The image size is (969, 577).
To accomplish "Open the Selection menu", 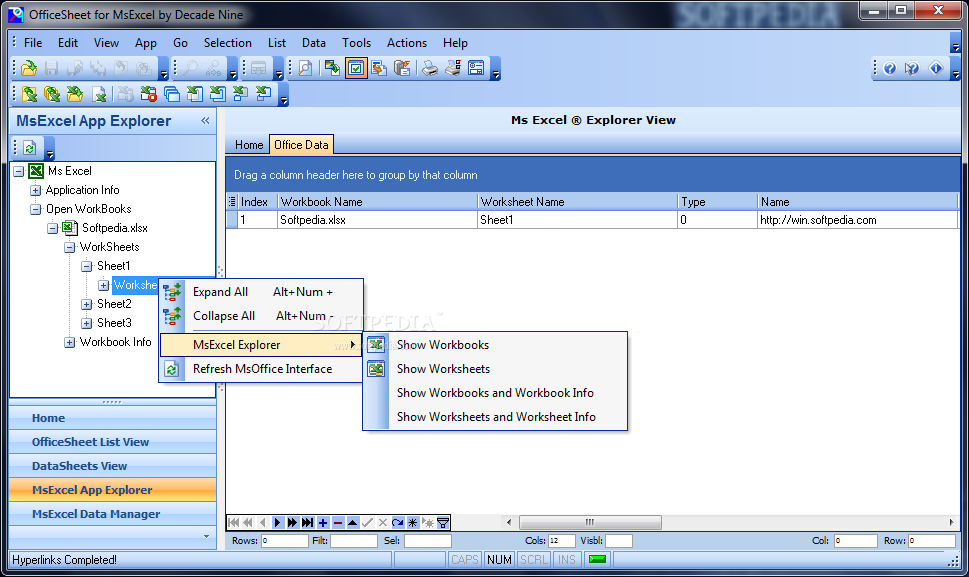I will [227, 43].
